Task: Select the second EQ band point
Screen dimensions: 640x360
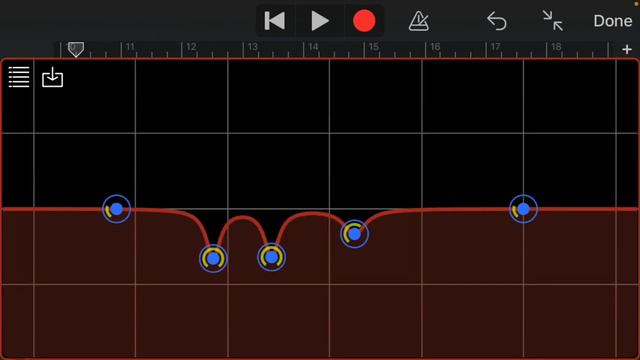Action: click(213, 258)
